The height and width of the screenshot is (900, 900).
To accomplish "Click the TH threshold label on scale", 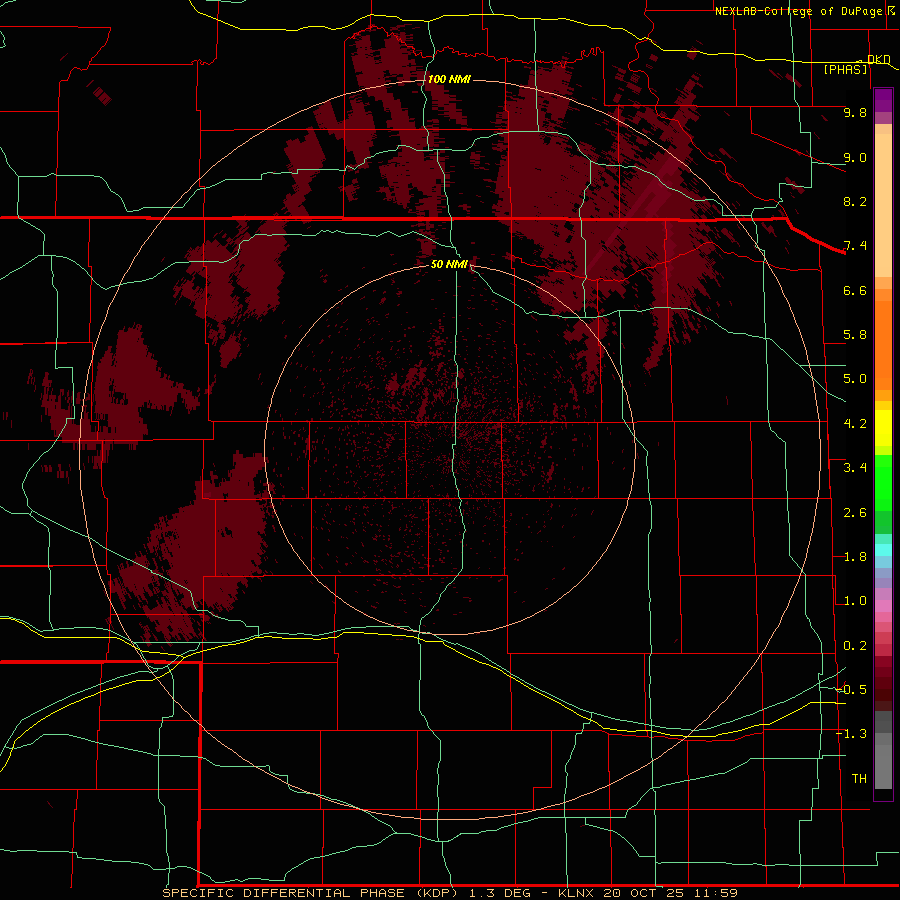I will (x=859, y=779).
